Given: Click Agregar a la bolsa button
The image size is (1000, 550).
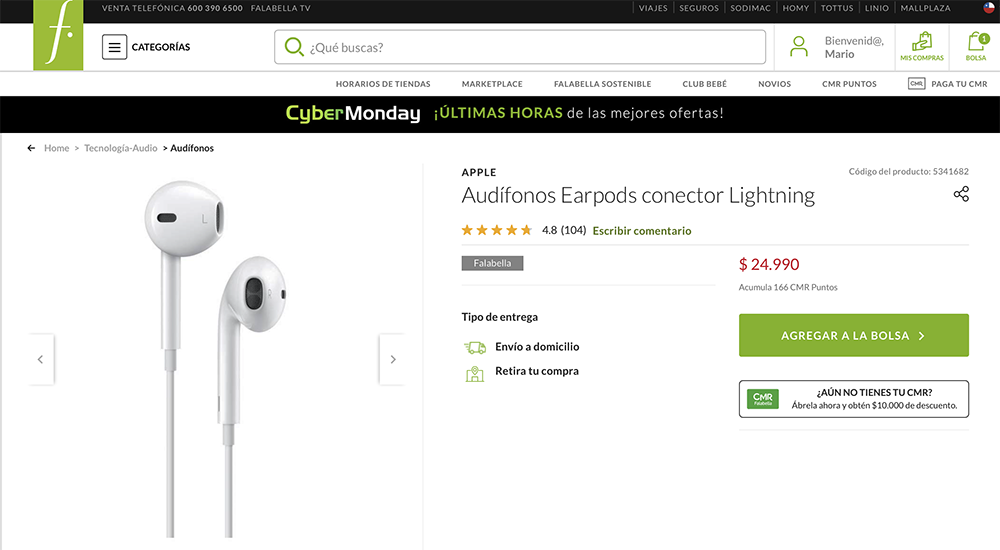Looking at the screenshot, I should tap(853, 335).
